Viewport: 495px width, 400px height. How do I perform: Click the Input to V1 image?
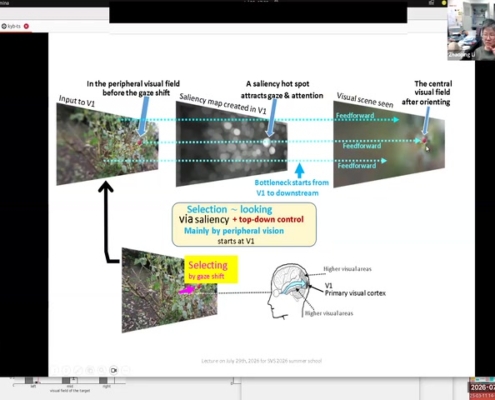click(107, 144)
